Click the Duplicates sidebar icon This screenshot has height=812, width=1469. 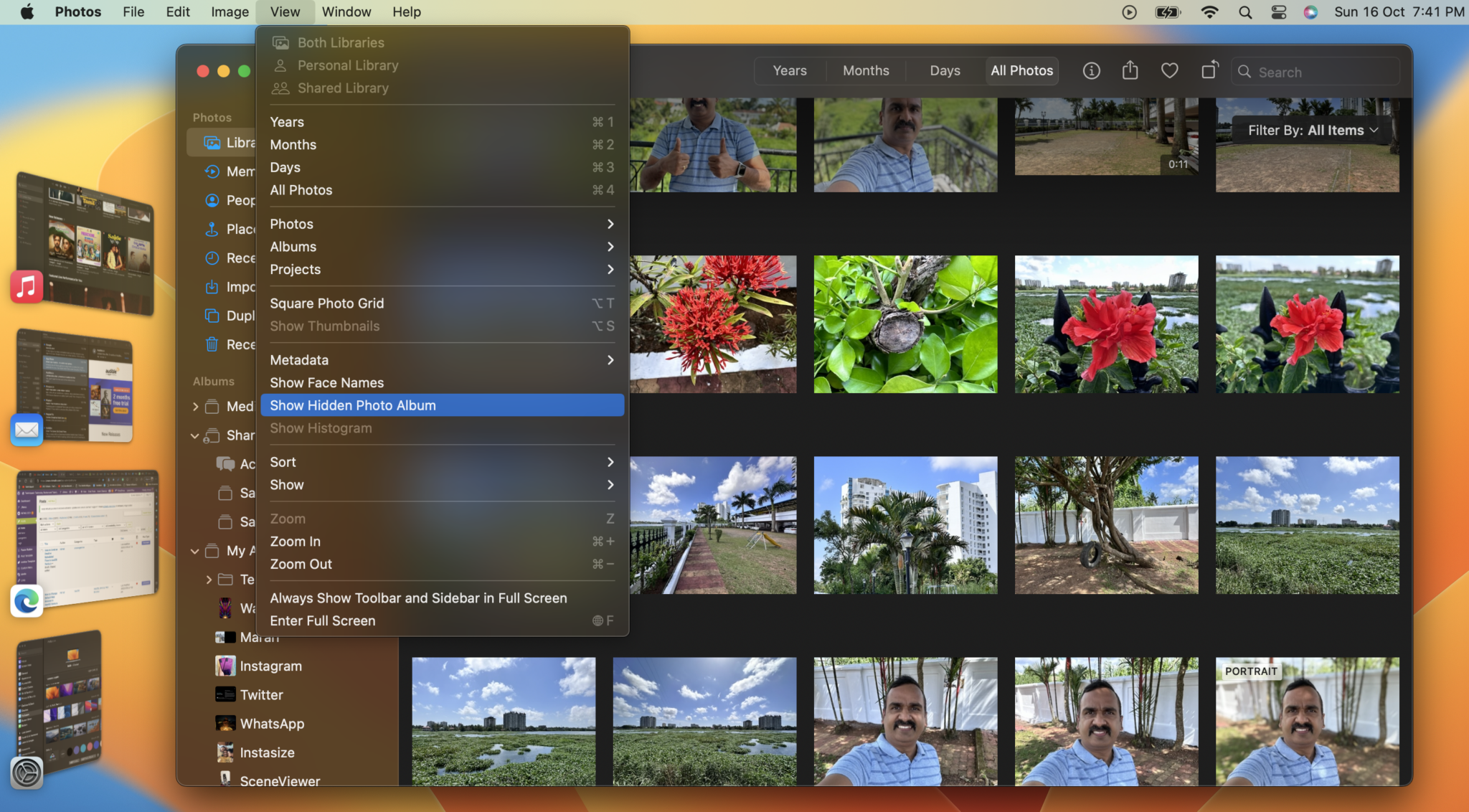[212, 315]
